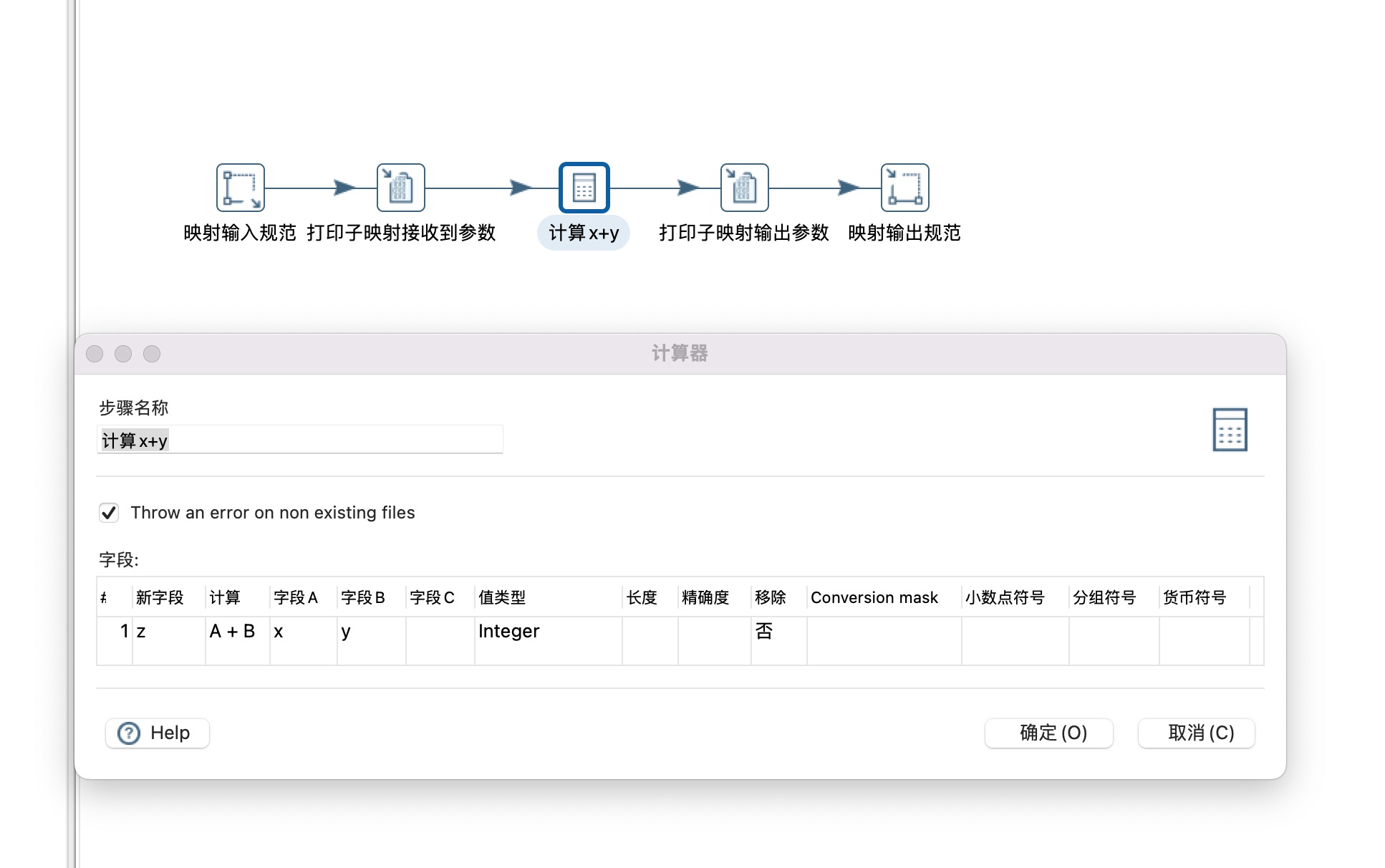Click hop arrow between 映射输入规范 and print step

tap(344, 188)
